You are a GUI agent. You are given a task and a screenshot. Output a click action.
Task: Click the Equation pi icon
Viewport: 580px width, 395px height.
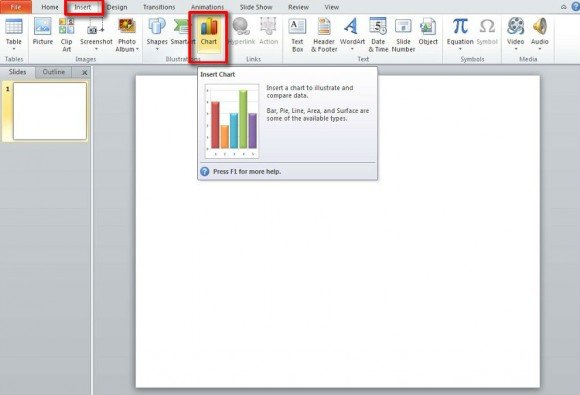point(460,27)
